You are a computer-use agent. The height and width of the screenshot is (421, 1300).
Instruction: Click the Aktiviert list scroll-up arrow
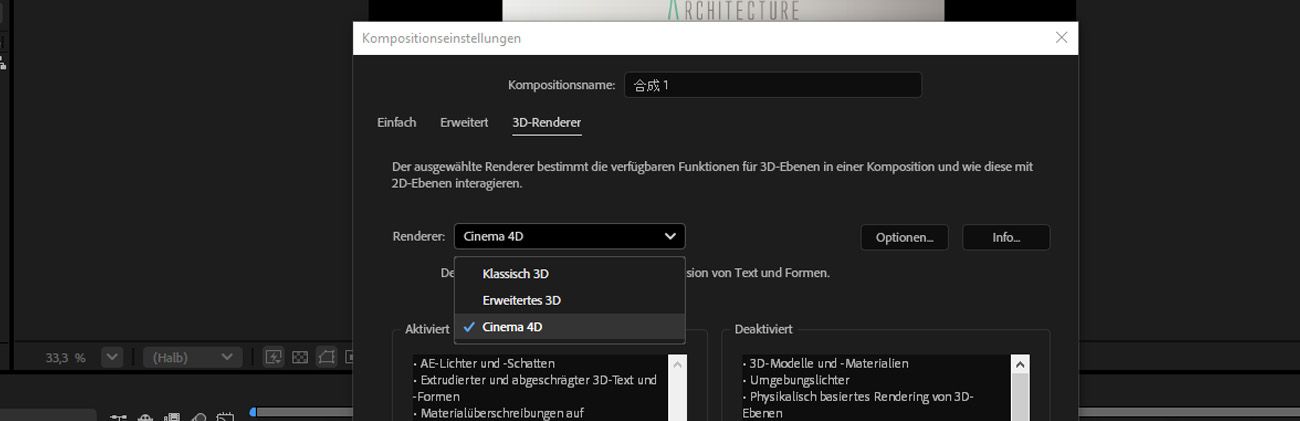coord(678,364)
